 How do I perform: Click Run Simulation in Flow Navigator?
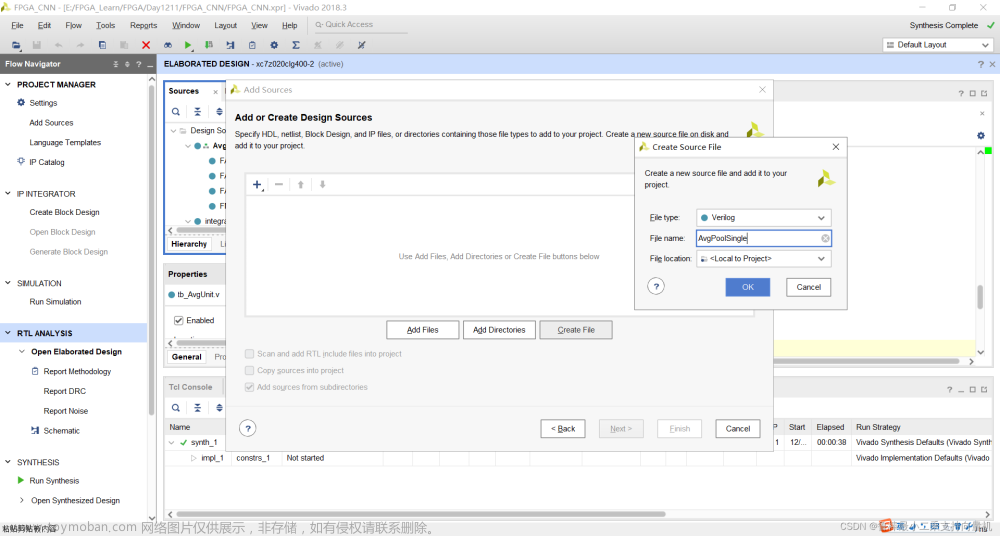coord(55,301)
